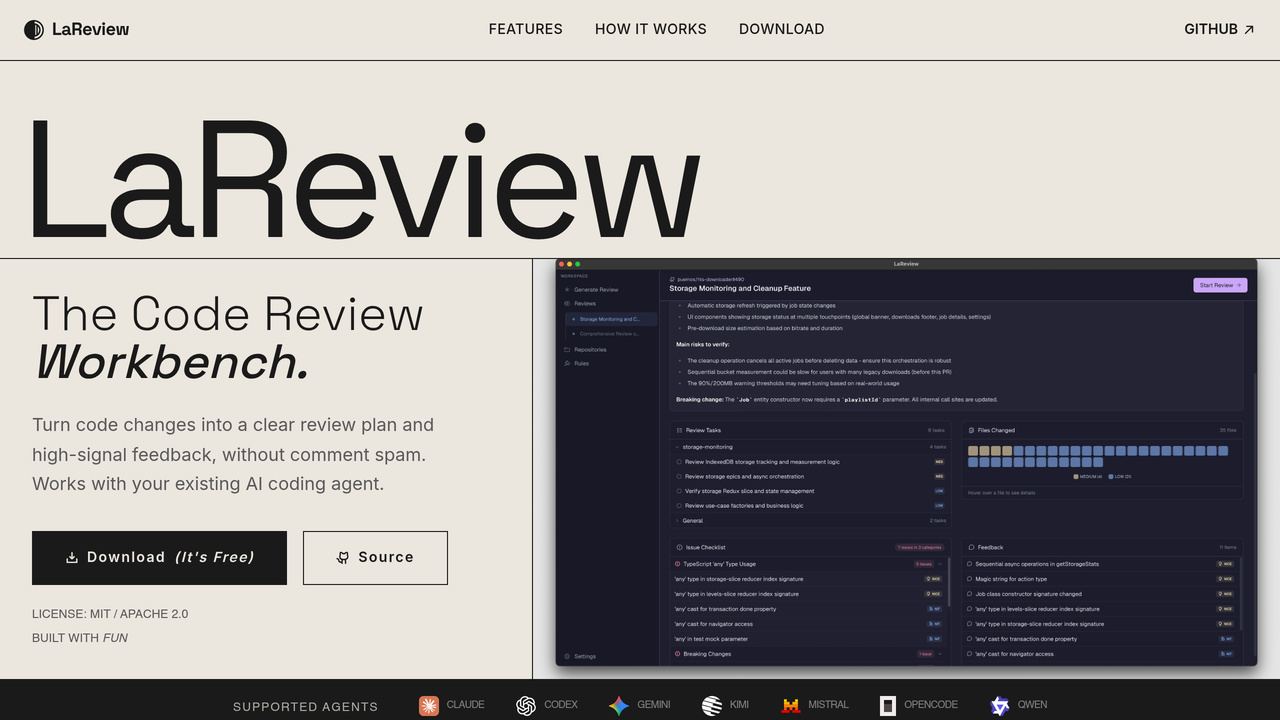Click the Download (It's Free) button
Image resolution: width=1280 pixels, height=720 pixels.
tap(159, 558)
